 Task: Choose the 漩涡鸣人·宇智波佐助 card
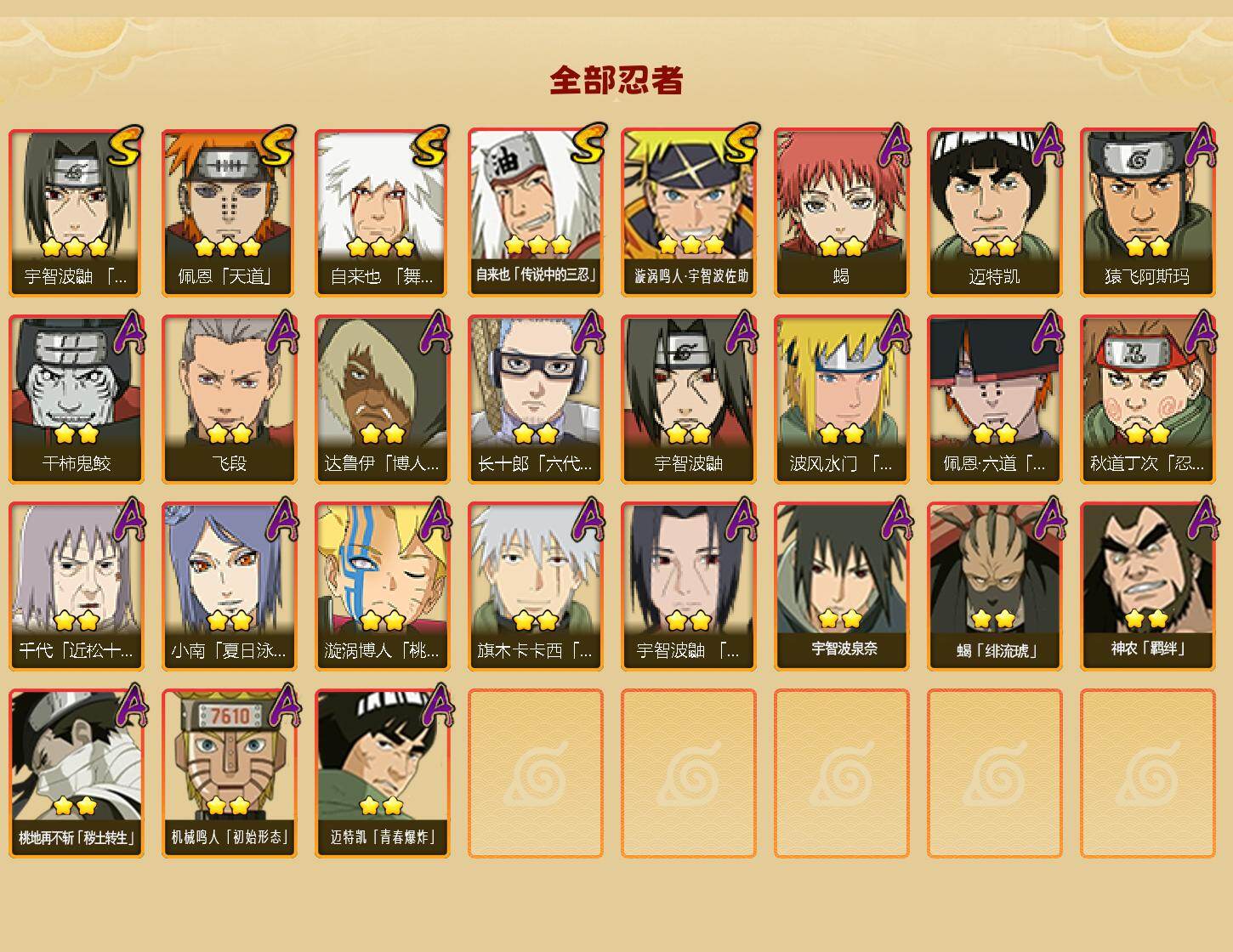[x=688, y=212]
